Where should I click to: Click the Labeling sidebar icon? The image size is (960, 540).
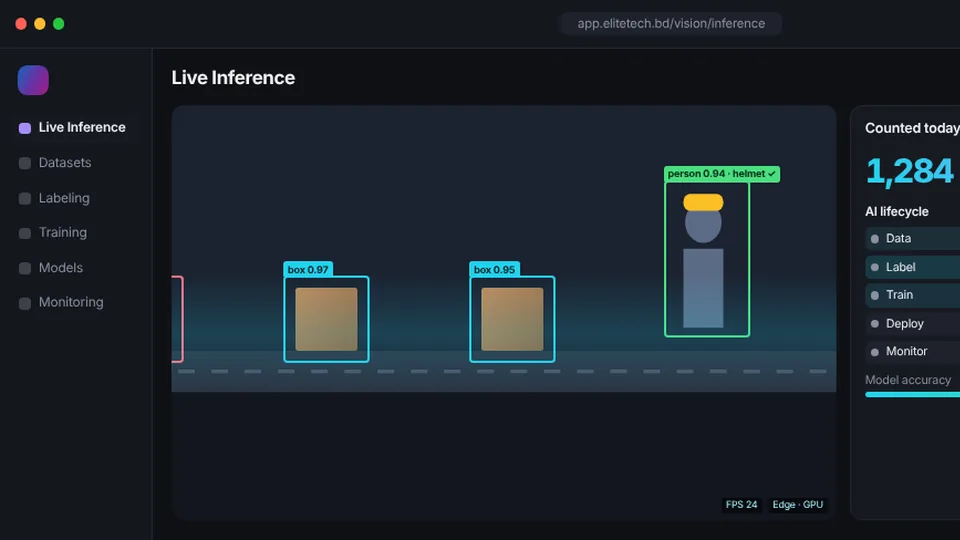pyautogui.click(x=25, y=198)
